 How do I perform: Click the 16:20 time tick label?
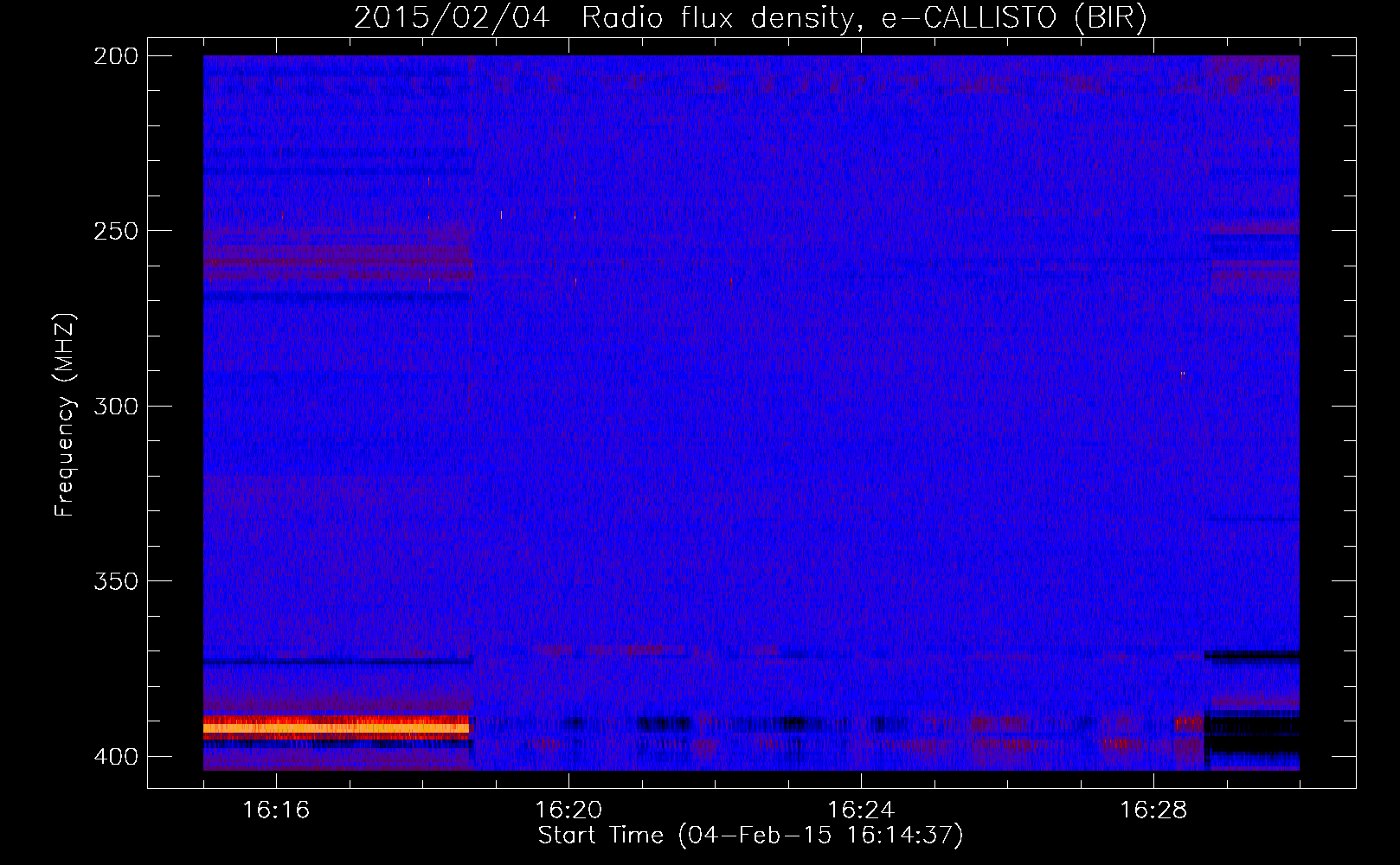pos(568,810)
